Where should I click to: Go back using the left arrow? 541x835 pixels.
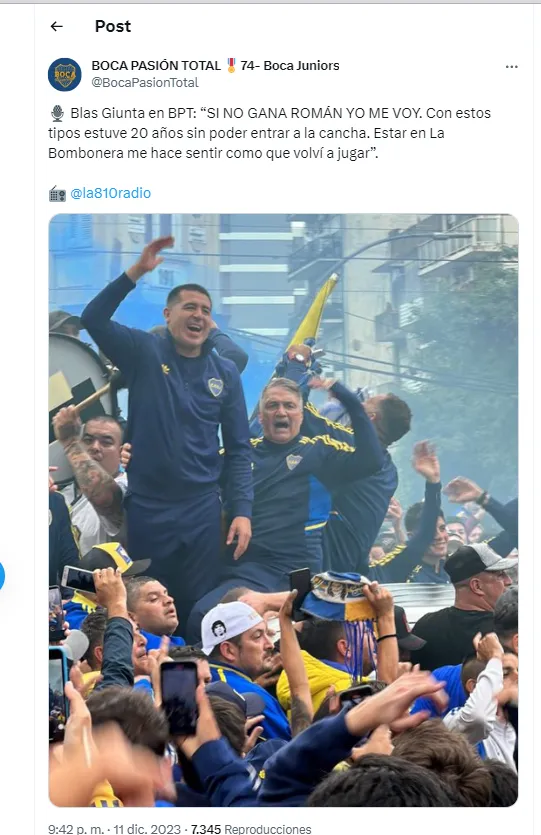(x=56, y=26)
